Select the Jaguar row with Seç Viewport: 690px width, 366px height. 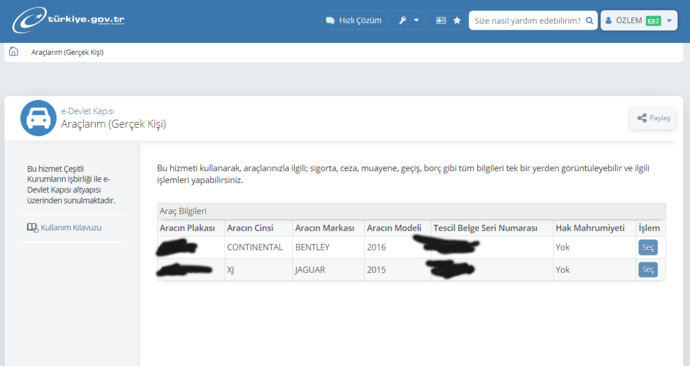(x=648, y=269)
